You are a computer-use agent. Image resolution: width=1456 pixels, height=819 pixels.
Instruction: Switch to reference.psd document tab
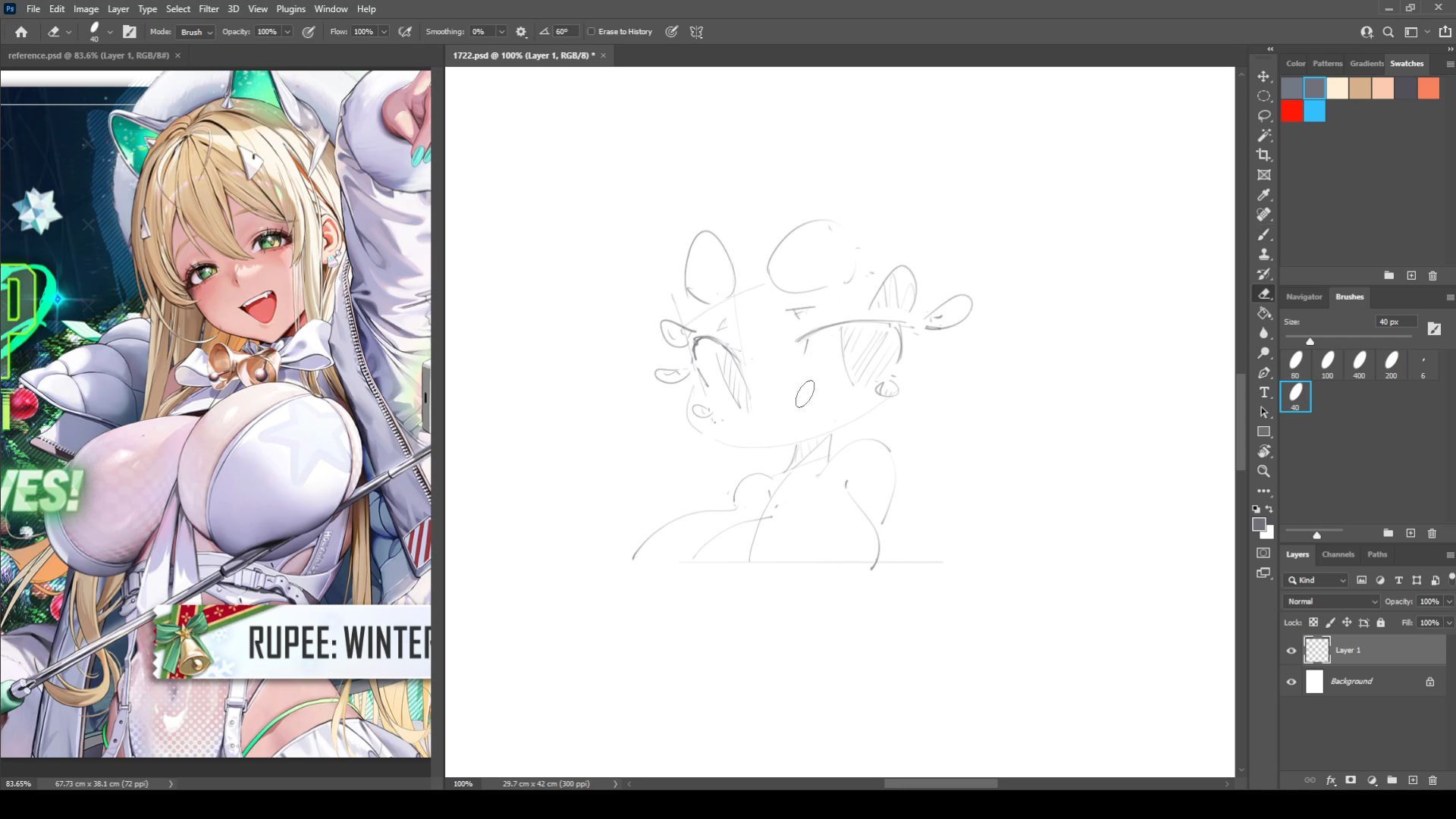[x=88, y=55]
